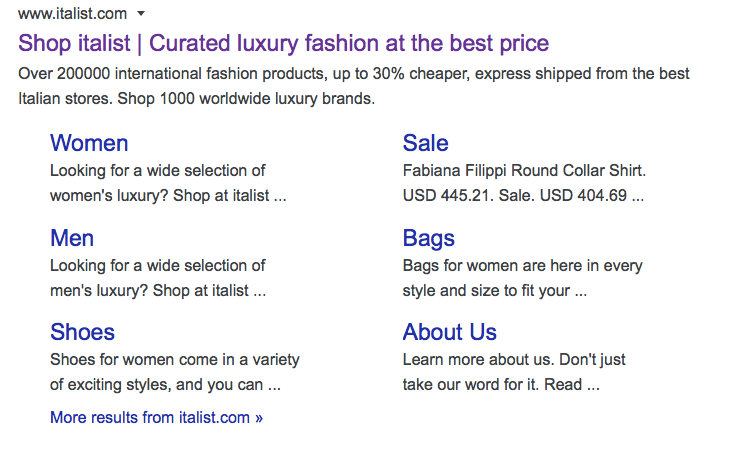Click the 'Shoes for women come in a variety' snippet
Image resolution: width=734 pixels, height=449 pixels.
pyautogui.click(x=174, y=359)
